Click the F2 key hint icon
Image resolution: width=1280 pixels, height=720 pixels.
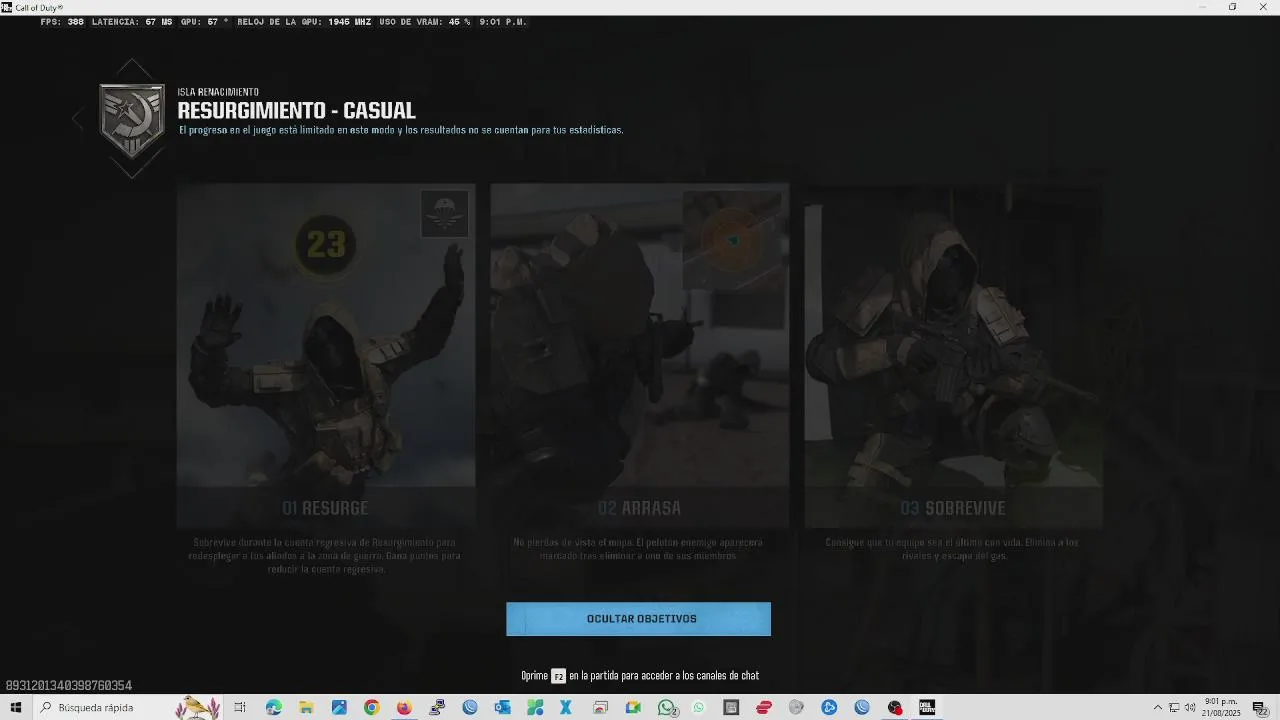[558, 676]
